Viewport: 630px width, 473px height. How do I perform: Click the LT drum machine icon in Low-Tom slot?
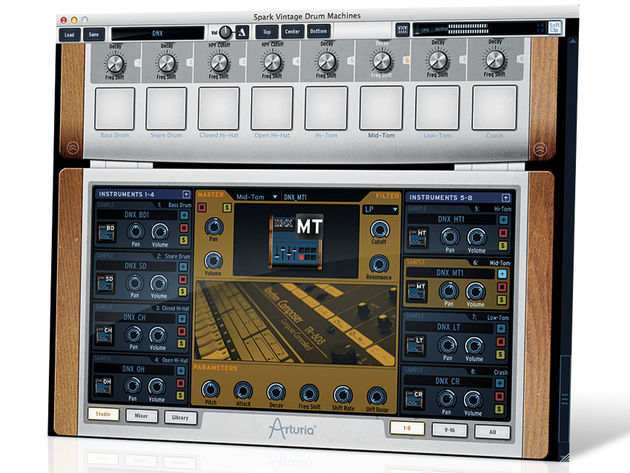point(415,345)
